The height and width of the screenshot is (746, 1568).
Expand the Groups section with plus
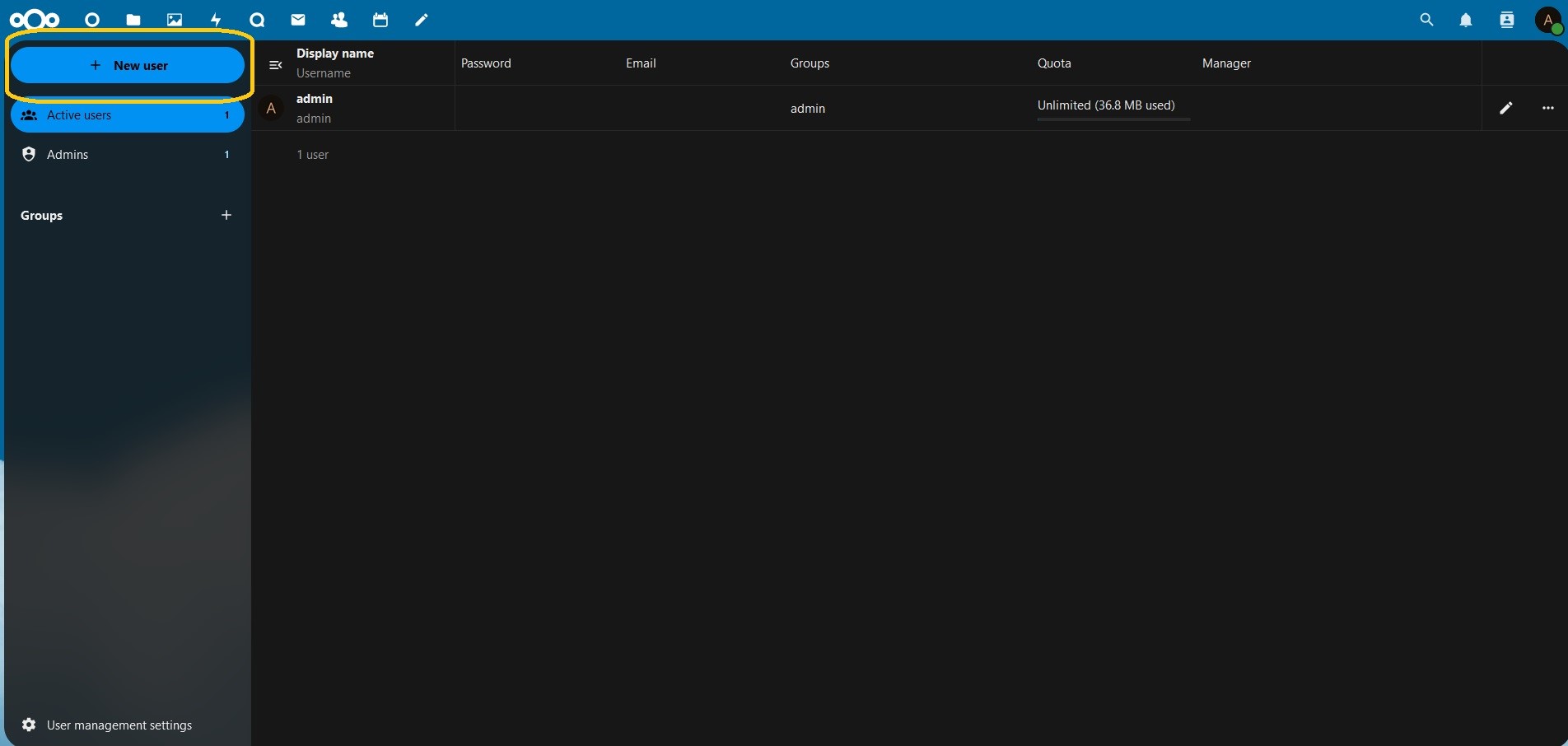pyautogui.click(x=226, y=216)
